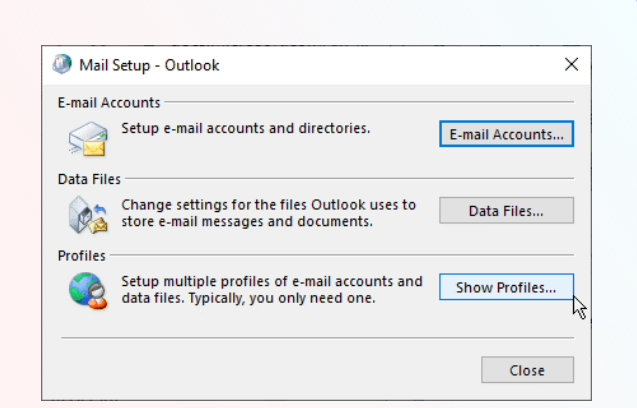This screenshot has height=408, width=637.
Task: Click the Close button at the bottom
Action: (527, 370)
